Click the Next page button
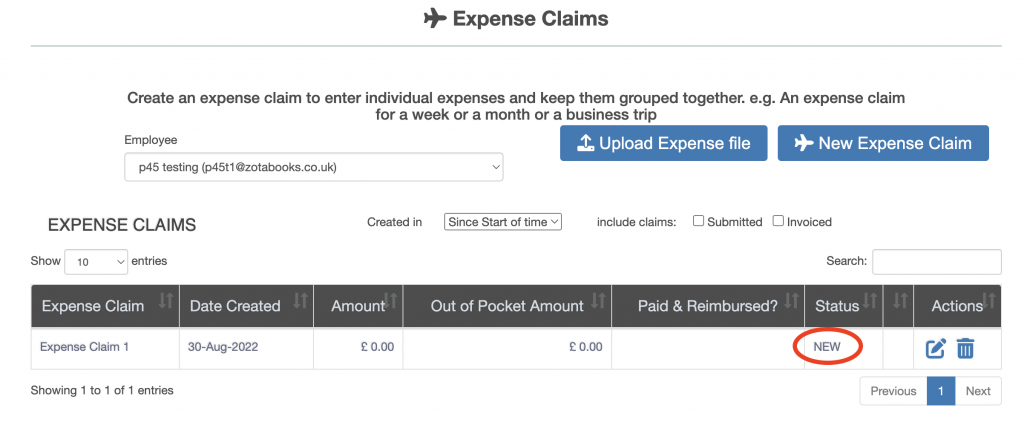The width and height of the screenshot is (1024, 425). (978, 391)
